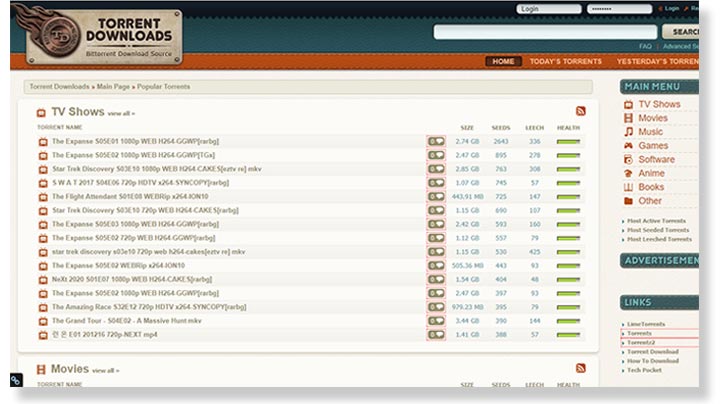Click the SEARCH button

click(x=681, y=32)
